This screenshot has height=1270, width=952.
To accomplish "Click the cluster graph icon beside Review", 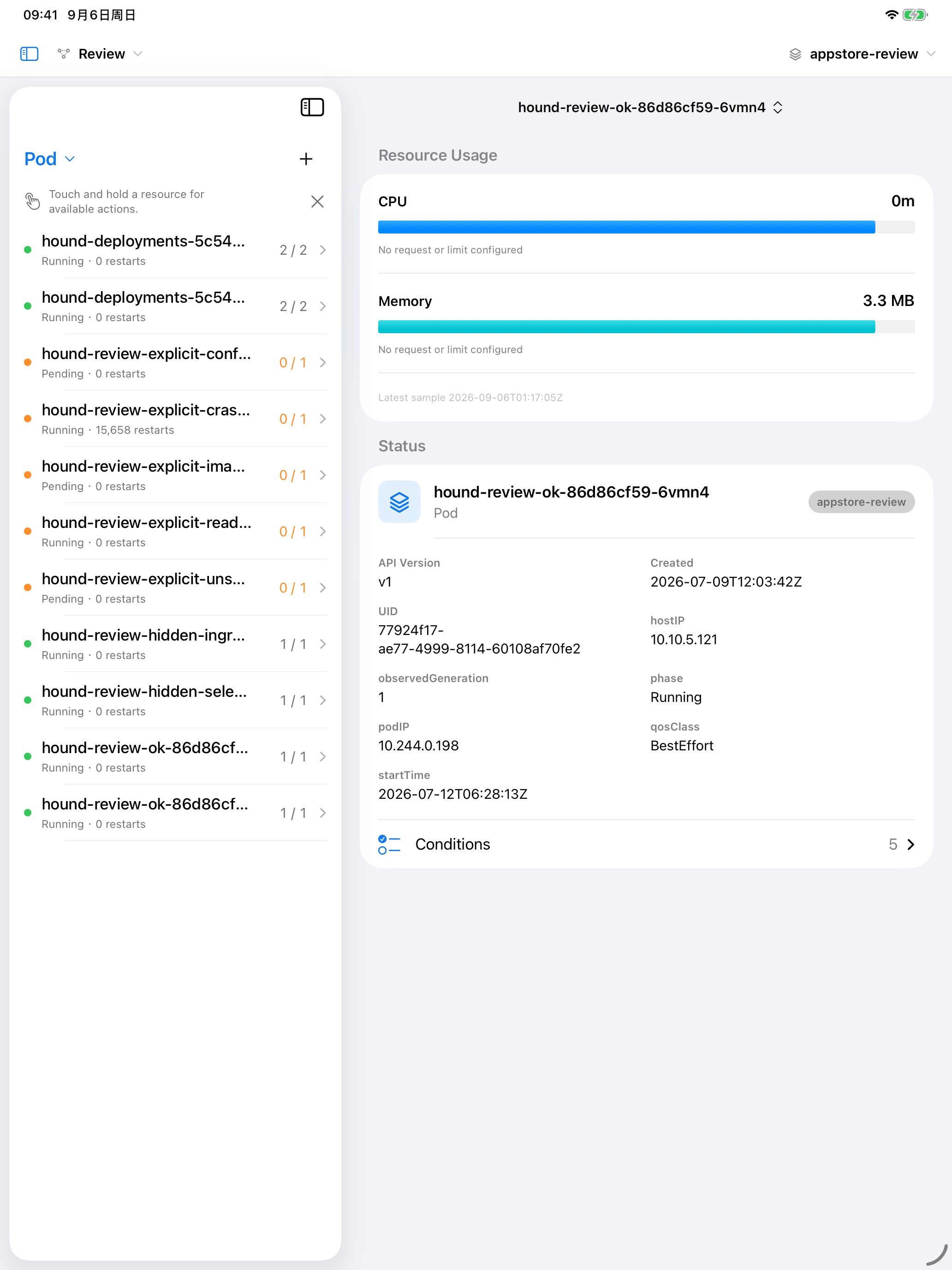I will [64, 54].
